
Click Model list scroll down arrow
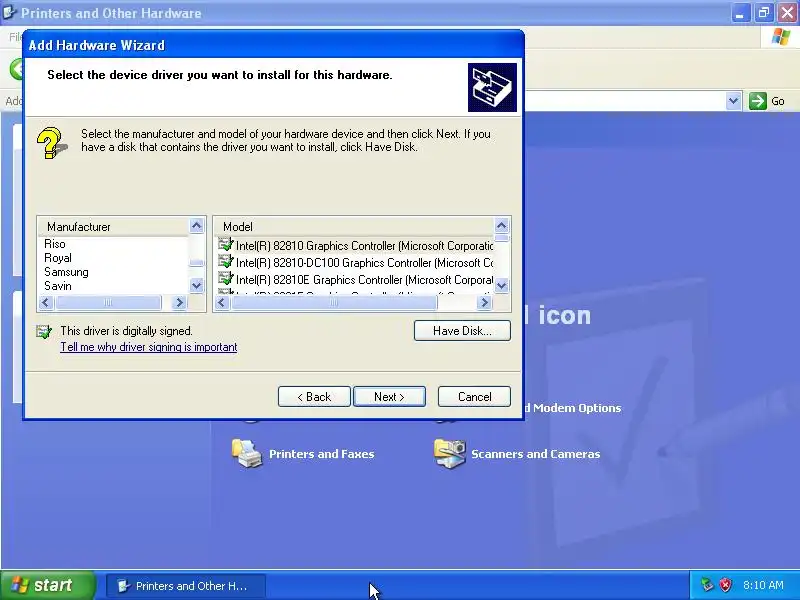point(502,285)
